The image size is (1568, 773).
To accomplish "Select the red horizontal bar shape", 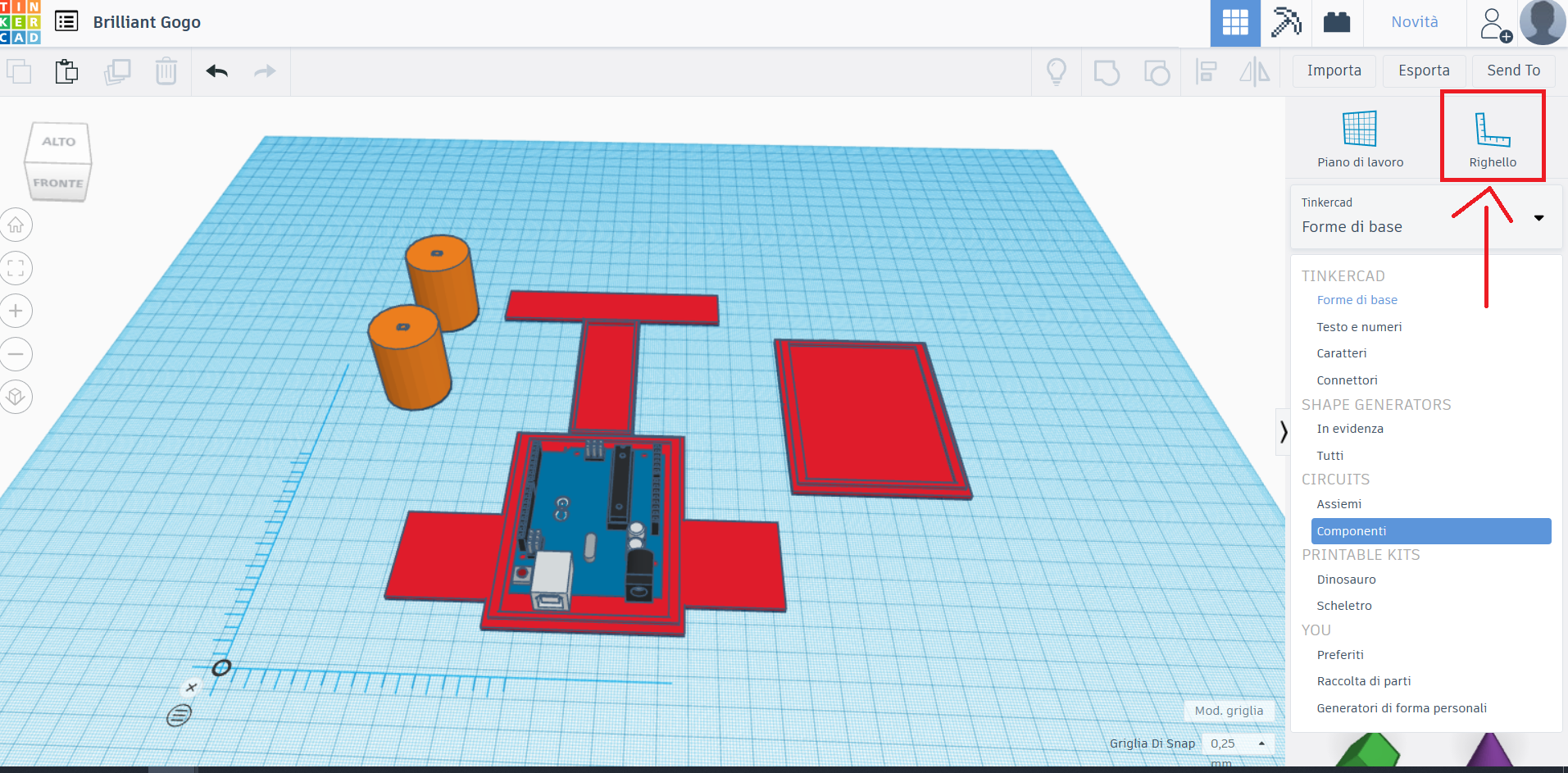I will [x=612, y=307].
